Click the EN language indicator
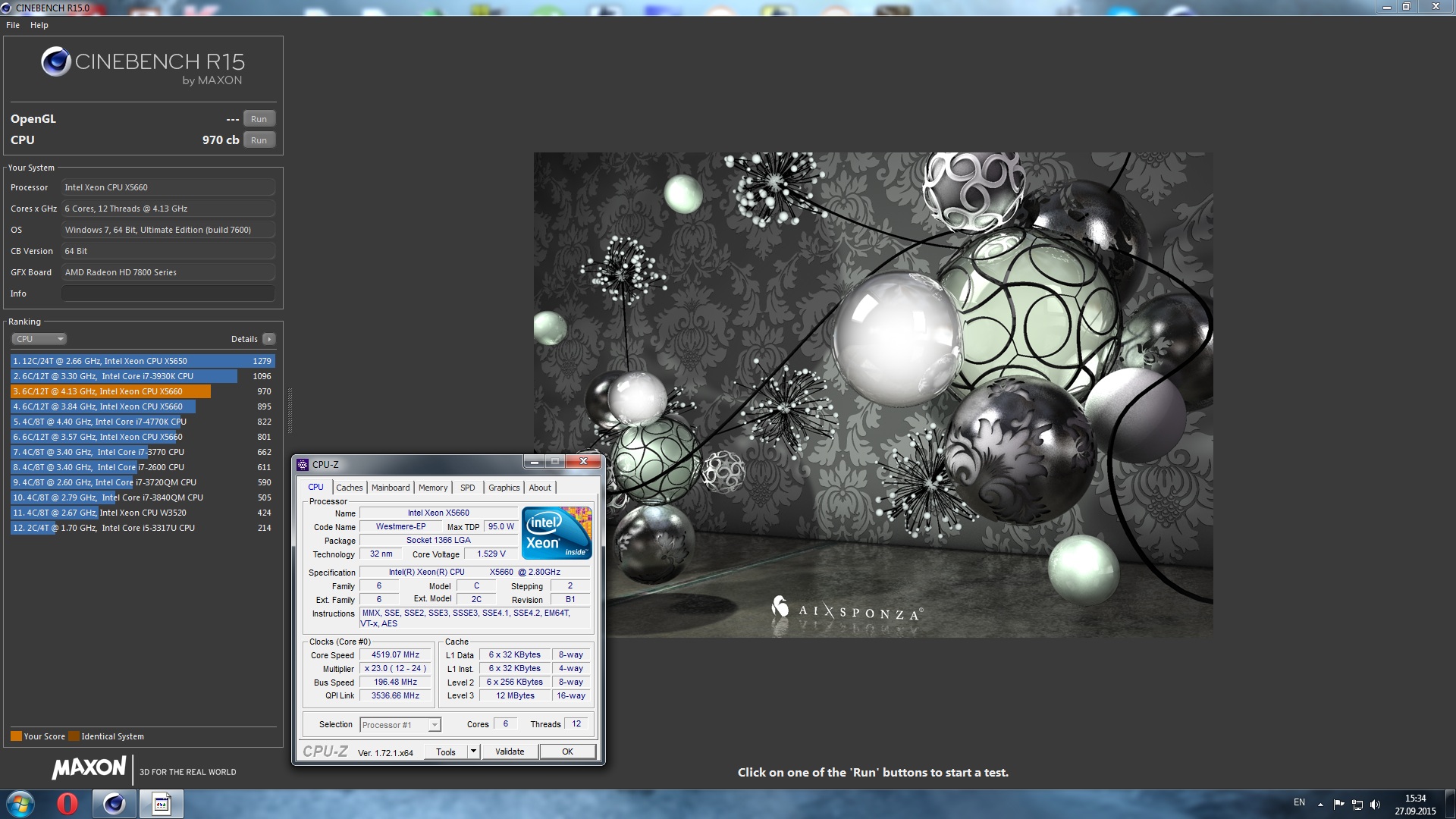Viewport: 1456px width, 819px height. coord(1299,802)
